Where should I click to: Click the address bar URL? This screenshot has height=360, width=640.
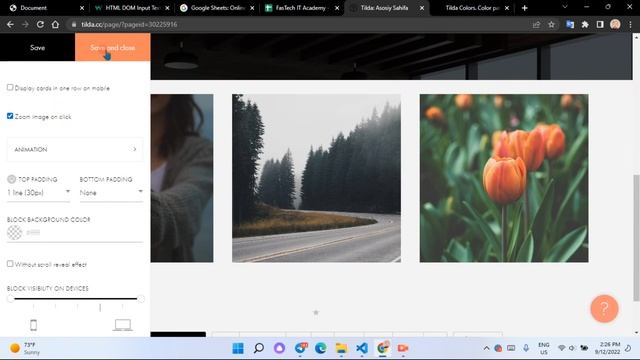(x=129, y=24)
